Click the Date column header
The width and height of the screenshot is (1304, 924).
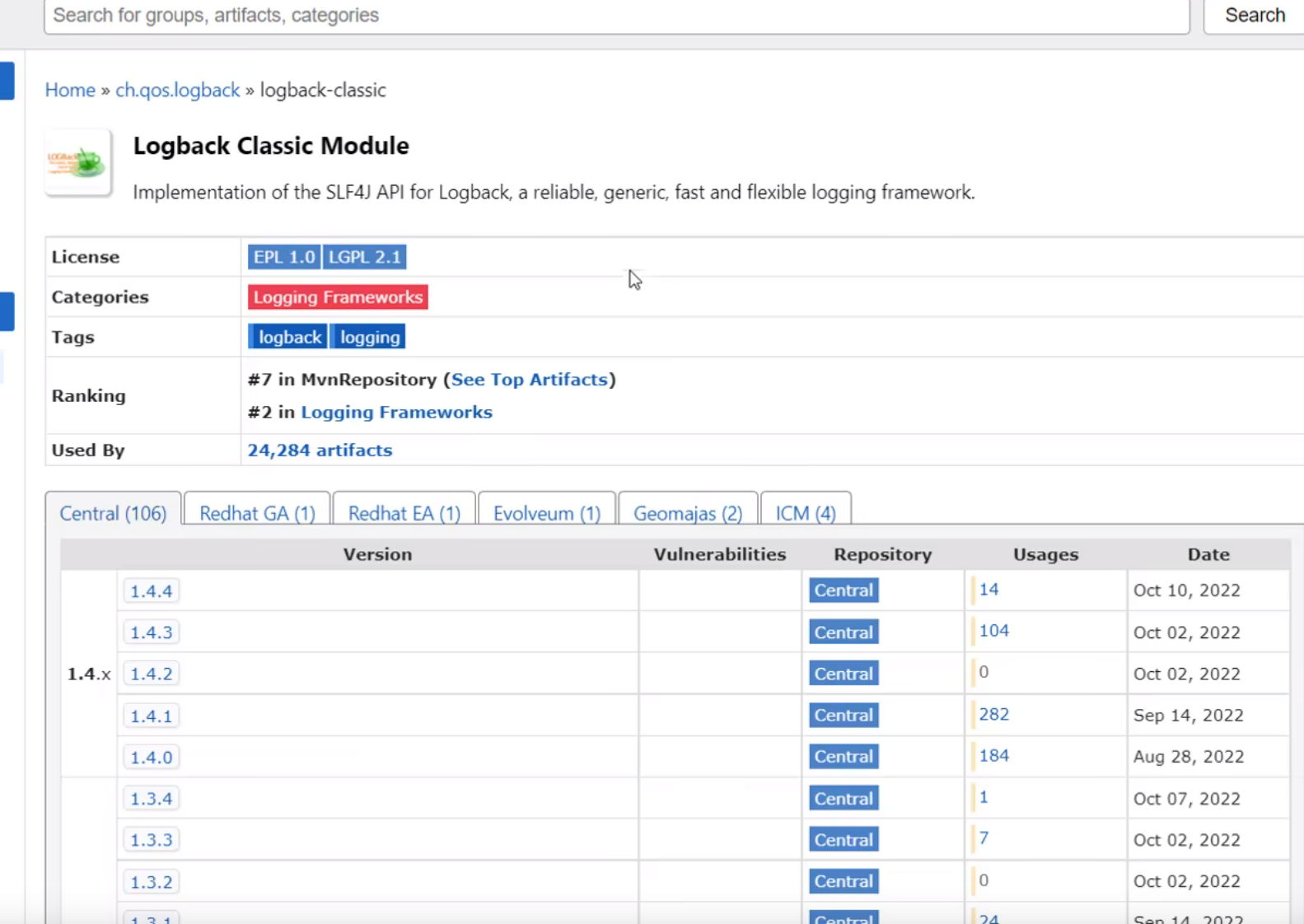tap(1208, 554)
